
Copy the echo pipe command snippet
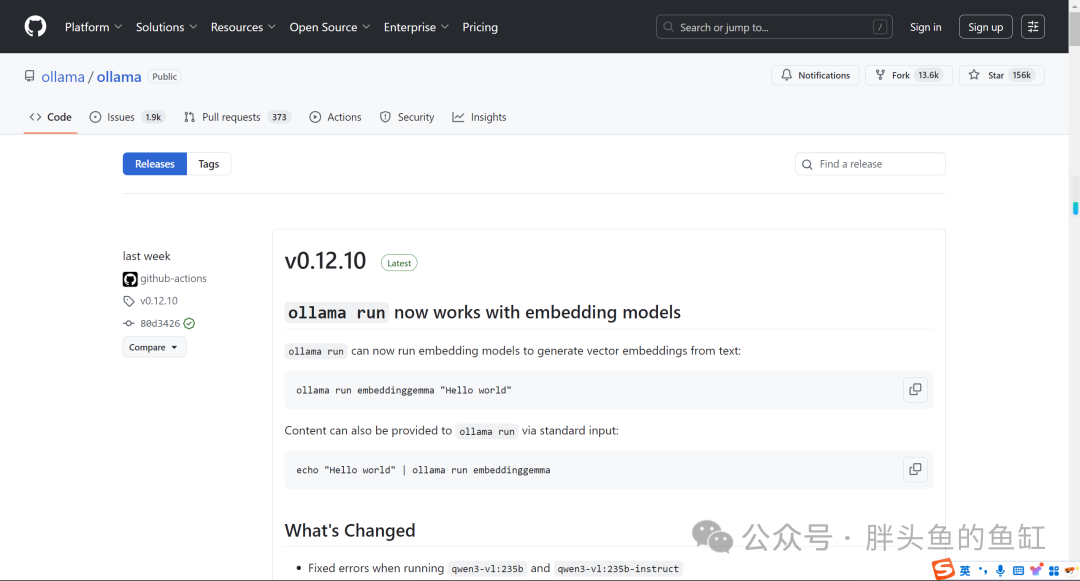coord(915,469)
